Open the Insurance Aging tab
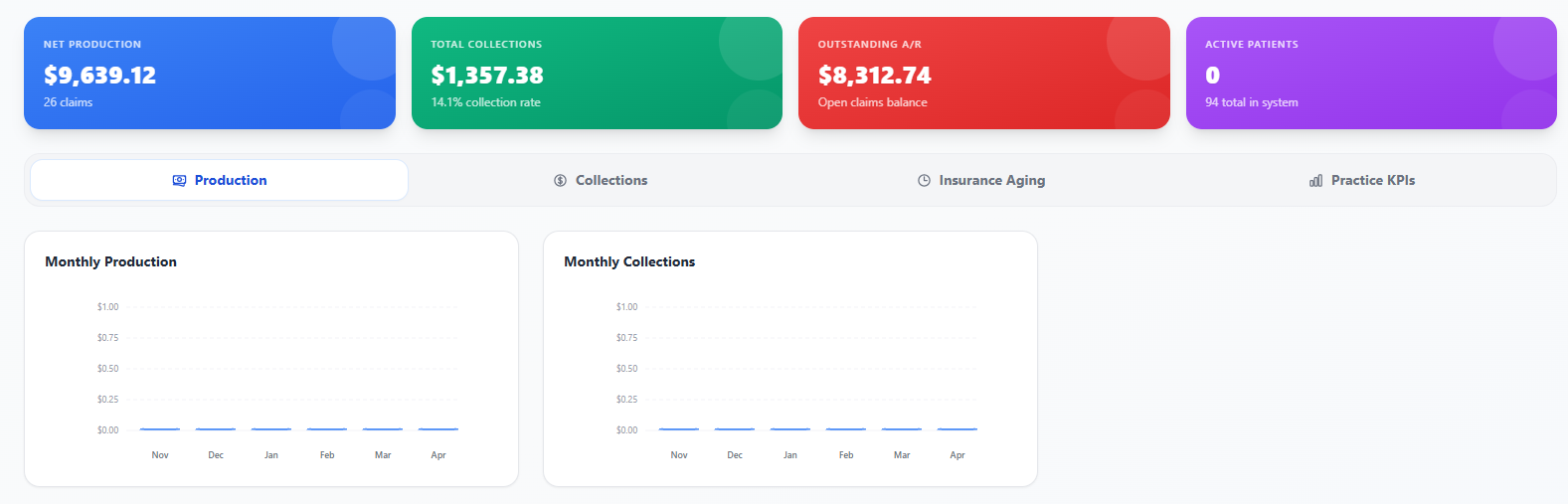Viewport: 1568px width, 504px height. point(980,180)
